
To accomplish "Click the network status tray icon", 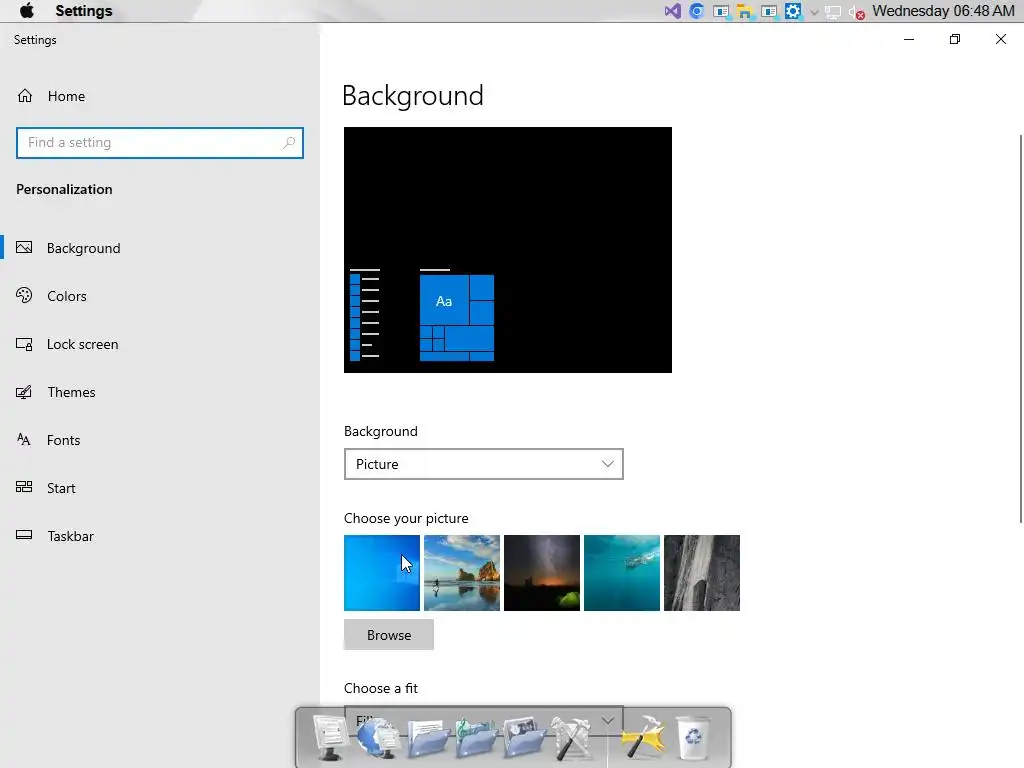I will 833,12.
